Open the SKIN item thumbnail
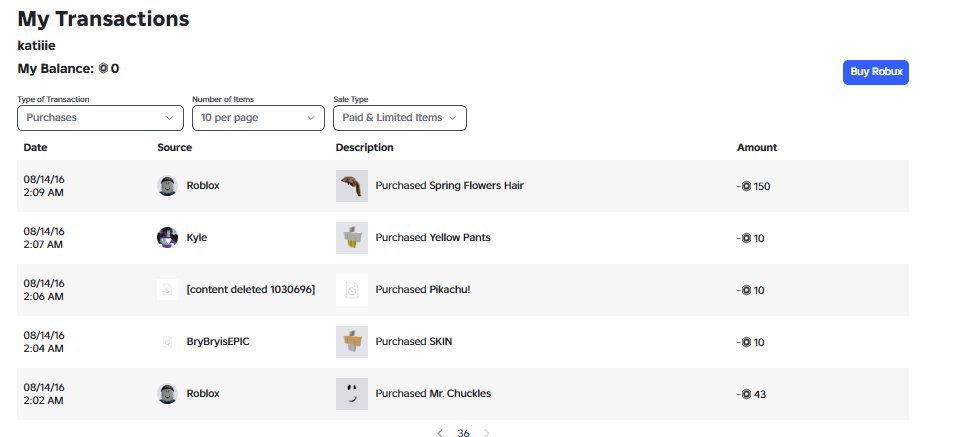965x437 pixels. click(x=352, y=342)
